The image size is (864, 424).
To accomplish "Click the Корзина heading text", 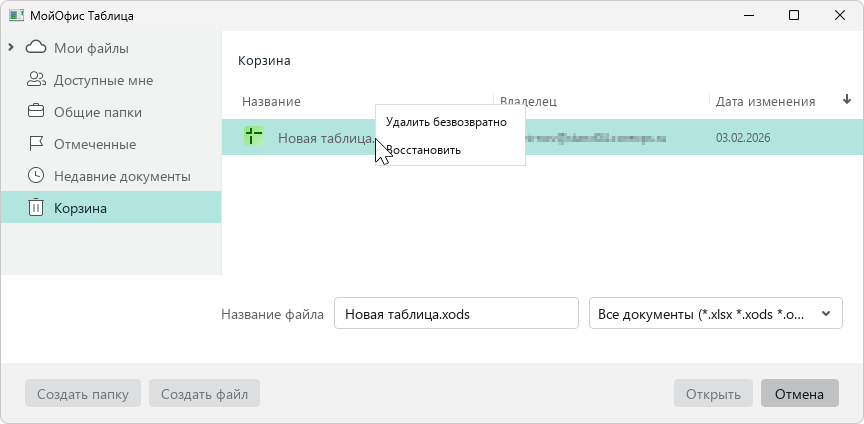I will tap(264, 61).
